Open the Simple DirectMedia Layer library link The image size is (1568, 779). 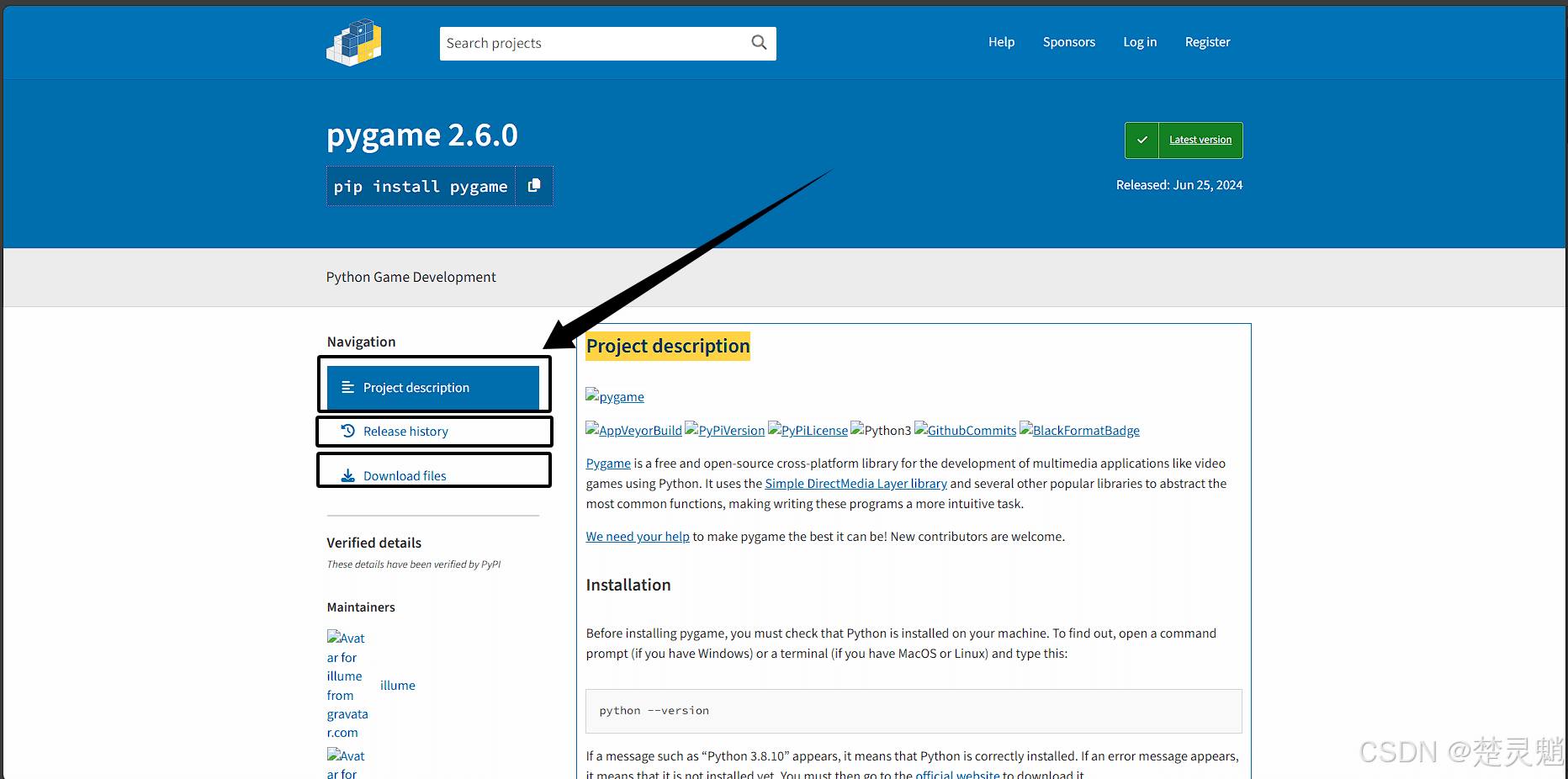(856, 484)
